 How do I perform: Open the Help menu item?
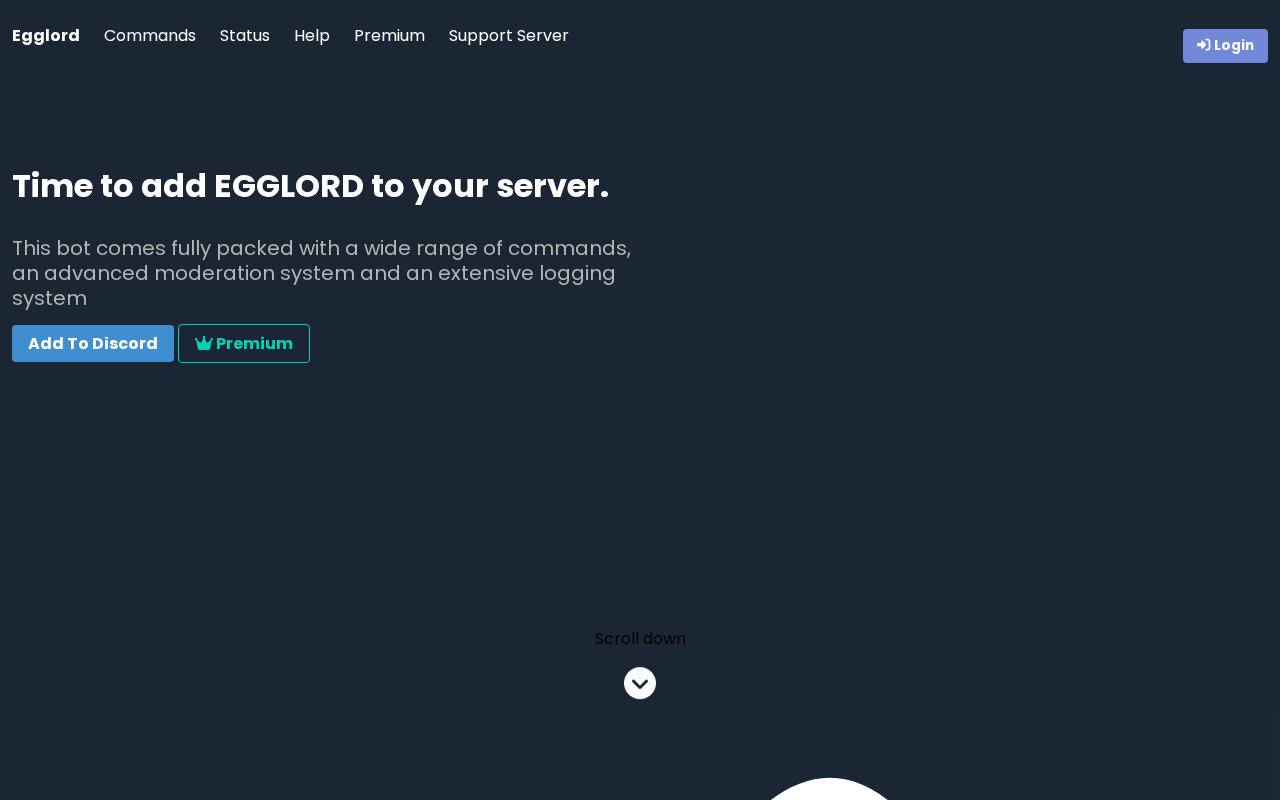click(x=312, y=36)
